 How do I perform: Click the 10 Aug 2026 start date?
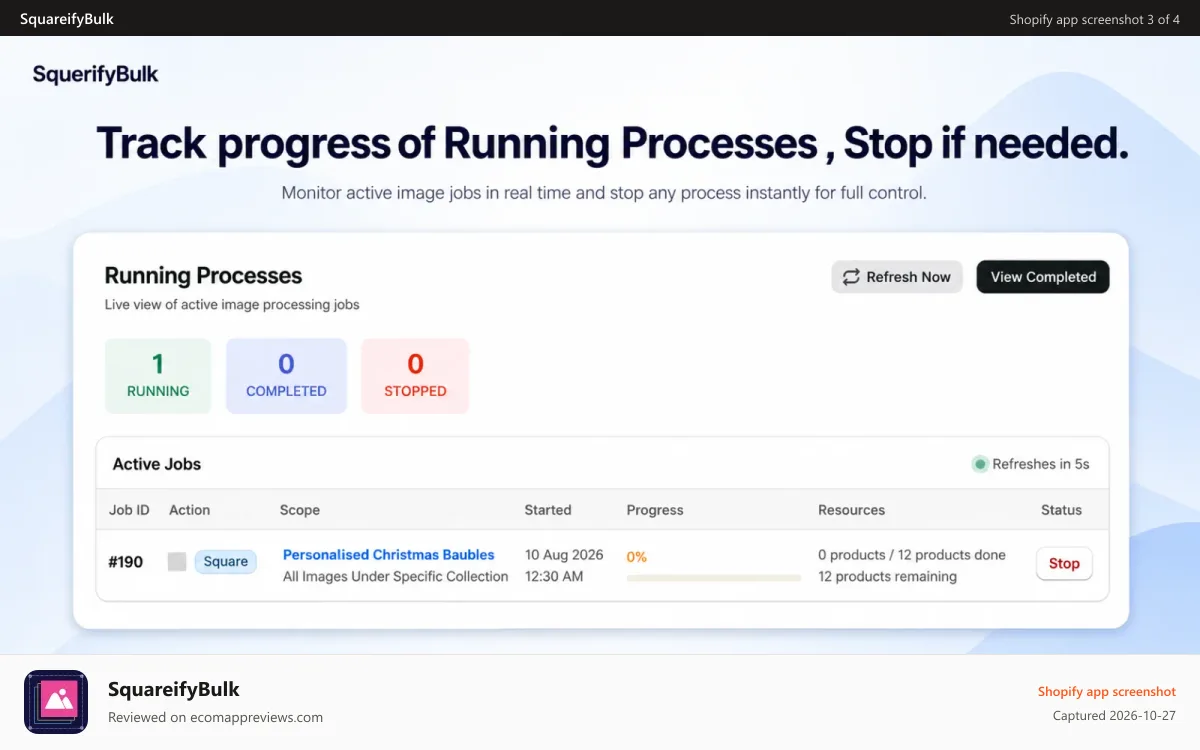(564, 555)
